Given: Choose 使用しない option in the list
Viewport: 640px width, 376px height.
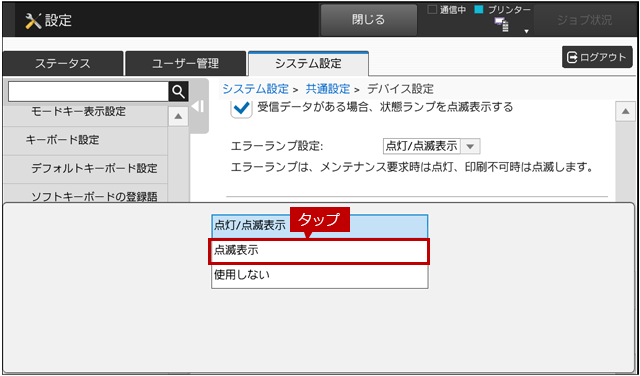Looking at the screenshot, I should pyautogui.click(x=320, y=276).
